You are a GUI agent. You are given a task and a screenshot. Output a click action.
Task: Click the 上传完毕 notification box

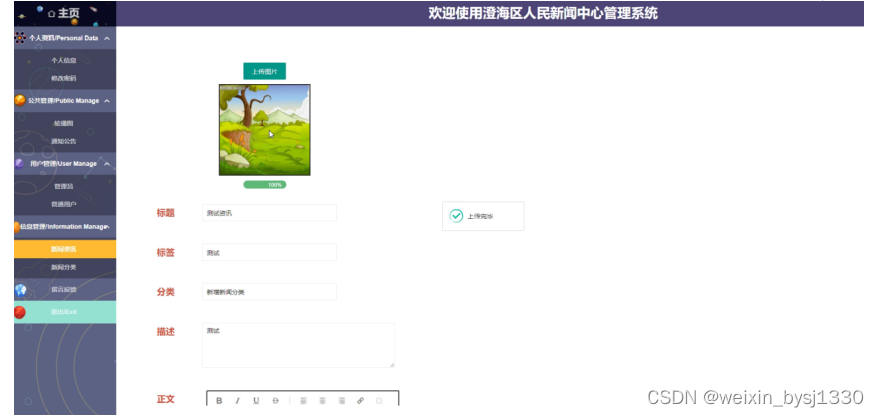(x=483, y=216)
